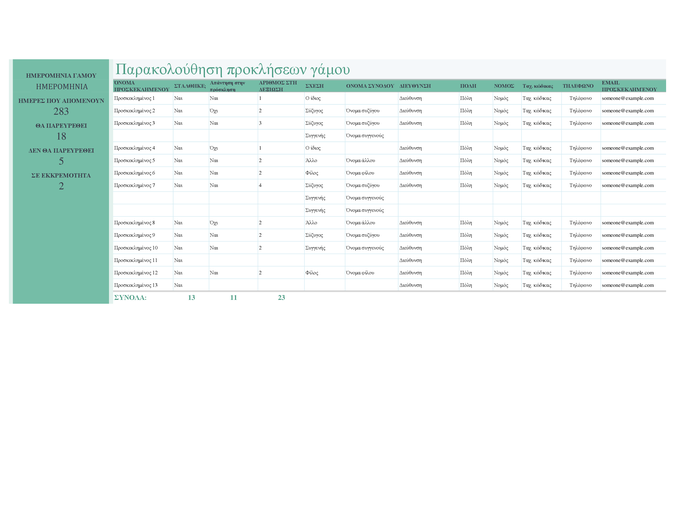Select the title 'Παρακολούθηση προκλήσεων γάμου'

click(232, 69)
